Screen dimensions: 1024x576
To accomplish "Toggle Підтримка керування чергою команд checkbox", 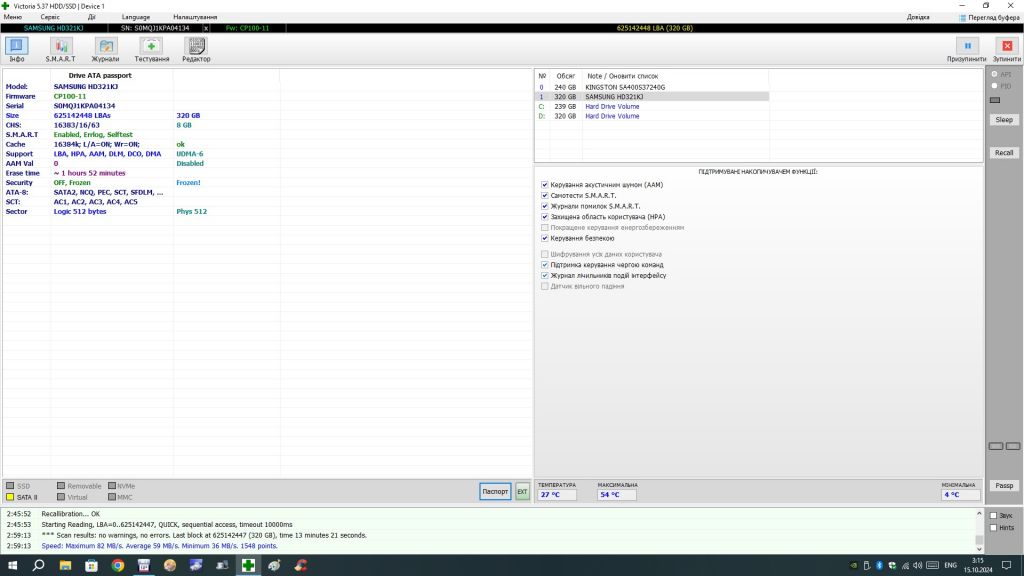I will [545, 265].
